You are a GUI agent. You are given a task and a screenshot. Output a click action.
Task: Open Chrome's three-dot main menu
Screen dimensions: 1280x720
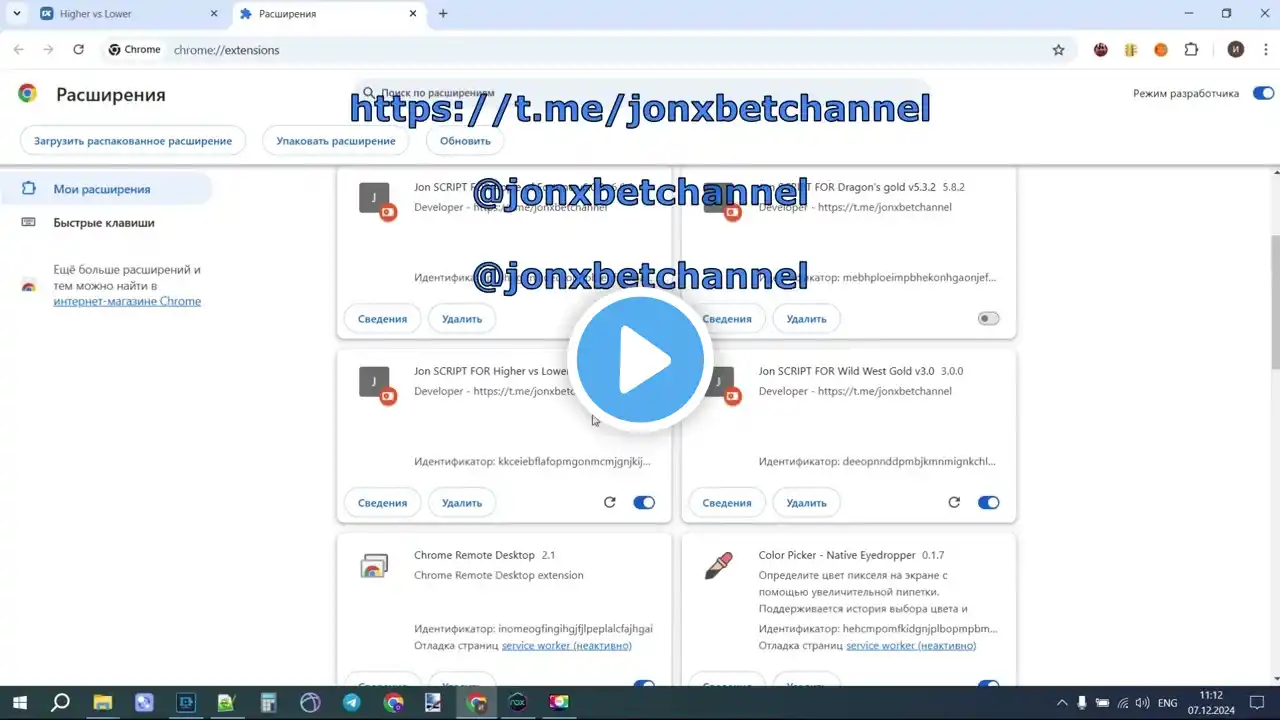tap(1266, 49)
